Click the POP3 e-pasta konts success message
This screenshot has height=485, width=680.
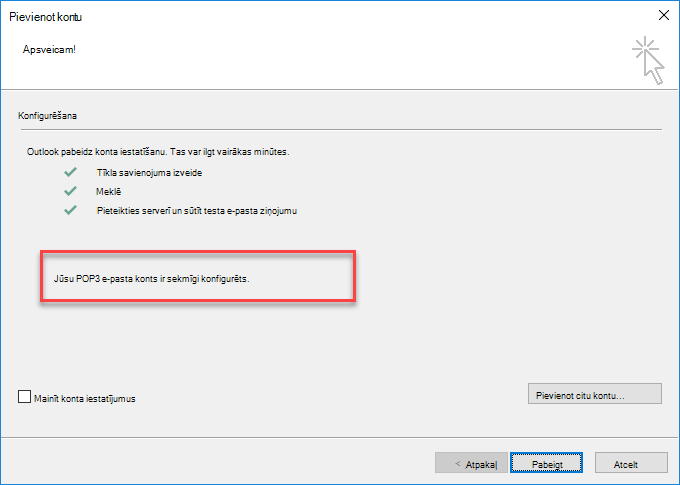[151, 279]
